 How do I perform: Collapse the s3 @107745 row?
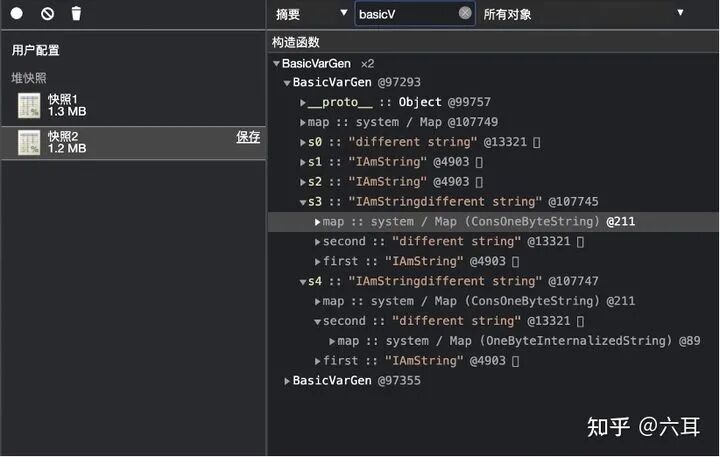303,203
